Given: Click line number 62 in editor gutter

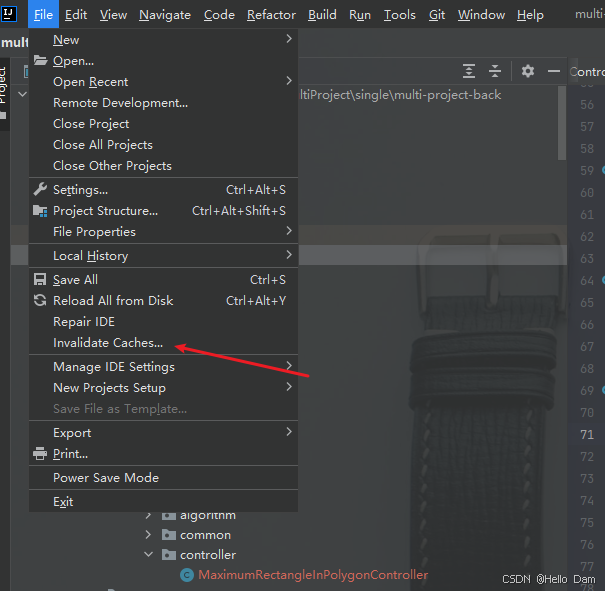Looking at the screenshot, I should (x=587, y=236).
